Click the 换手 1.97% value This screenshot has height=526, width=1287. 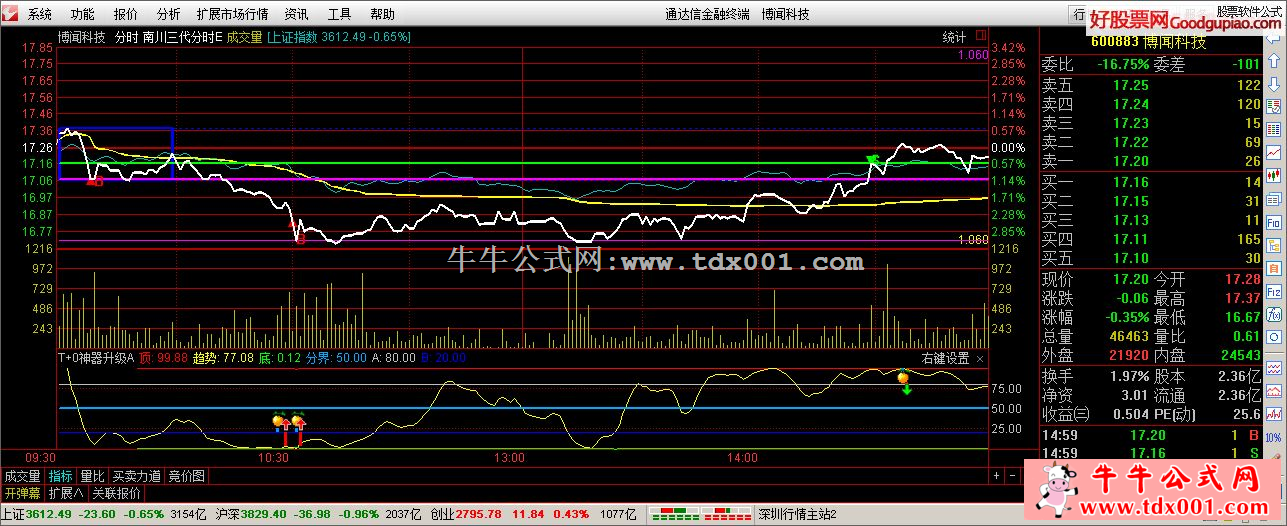pos(1128,377)
